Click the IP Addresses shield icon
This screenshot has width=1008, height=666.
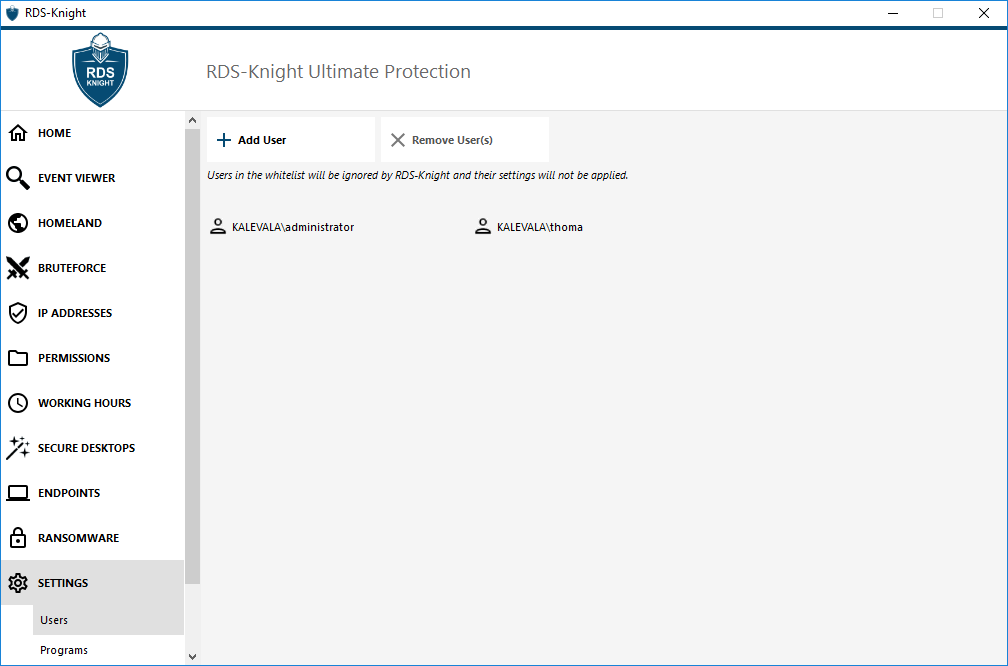[x=18, y=313]
